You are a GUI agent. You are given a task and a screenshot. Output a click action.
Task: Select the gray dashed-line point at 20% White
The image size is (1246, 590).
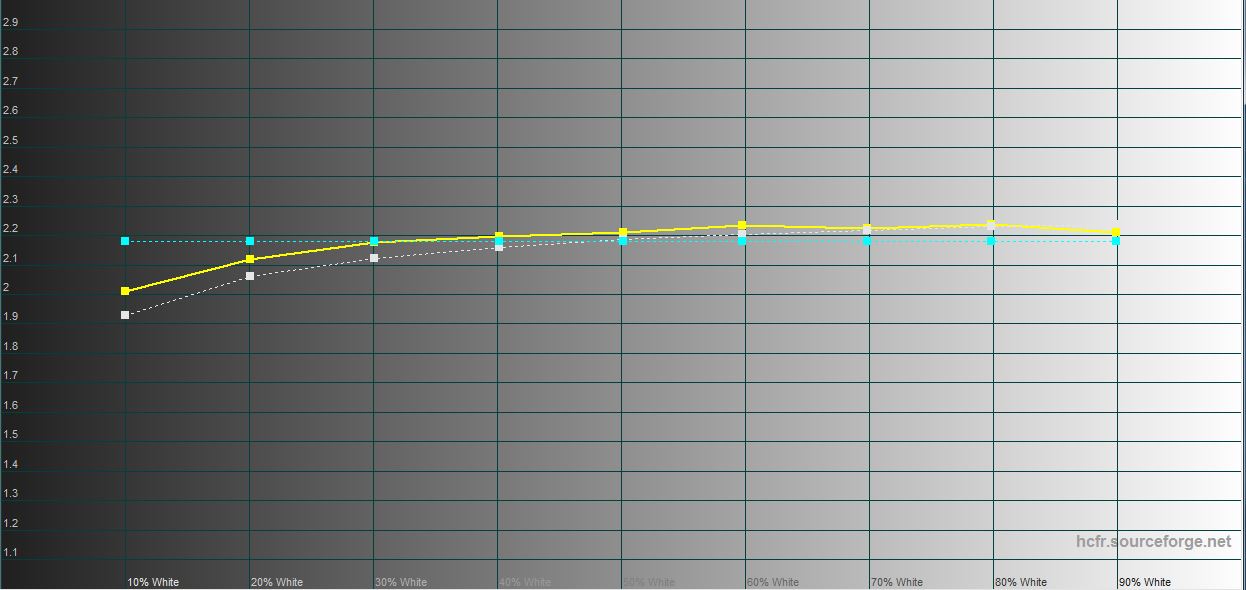250,276
